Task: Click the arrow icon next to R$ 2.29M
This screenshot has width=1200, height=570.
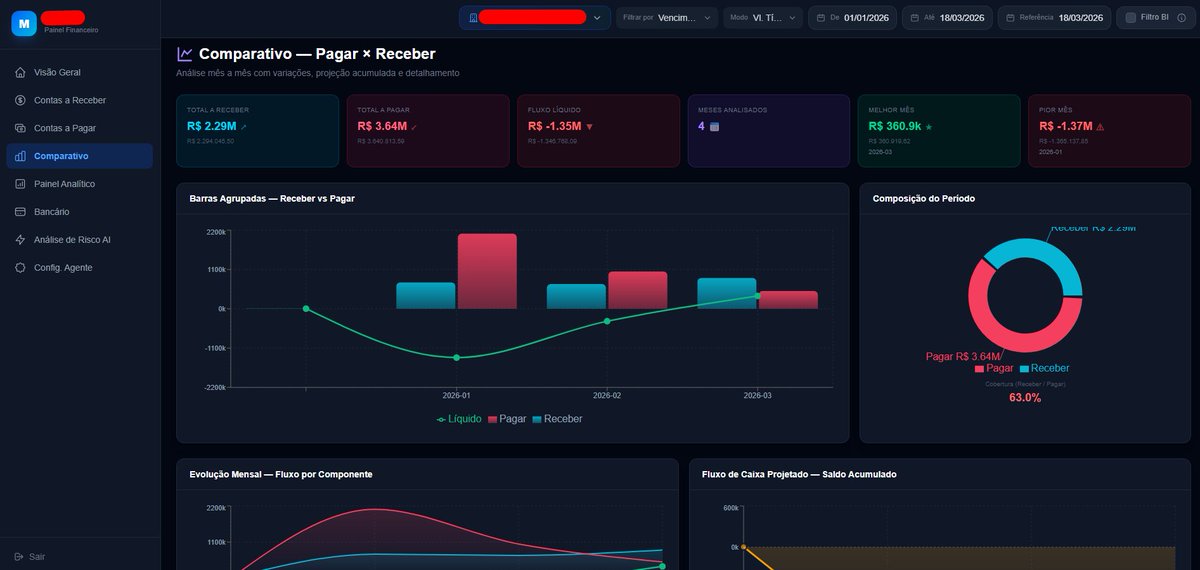Action: (x=243, y=127)
